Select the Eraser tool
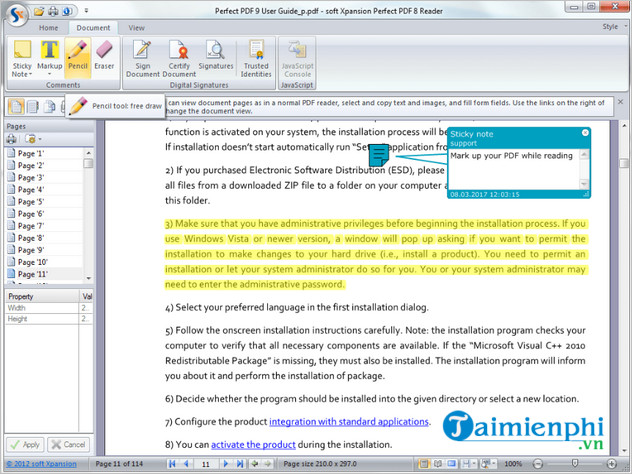Image resolution: width=632 pixels, height=474 pixels. pos(104,55)
